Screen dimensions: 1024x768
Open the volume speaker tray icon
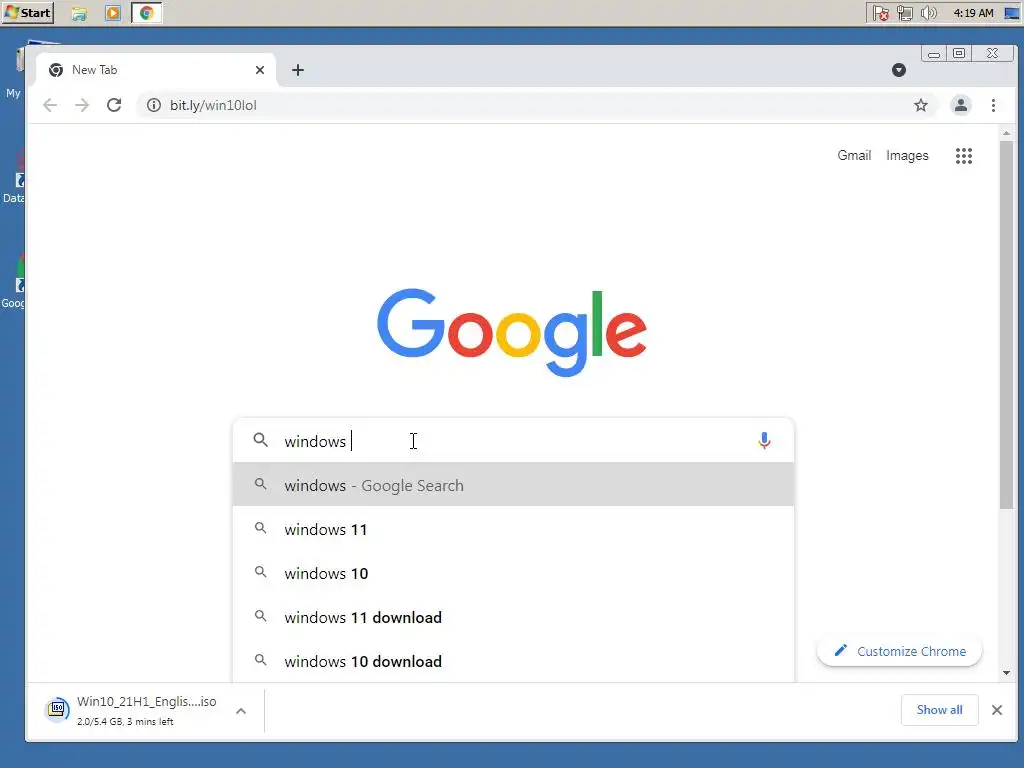[929, 13]
